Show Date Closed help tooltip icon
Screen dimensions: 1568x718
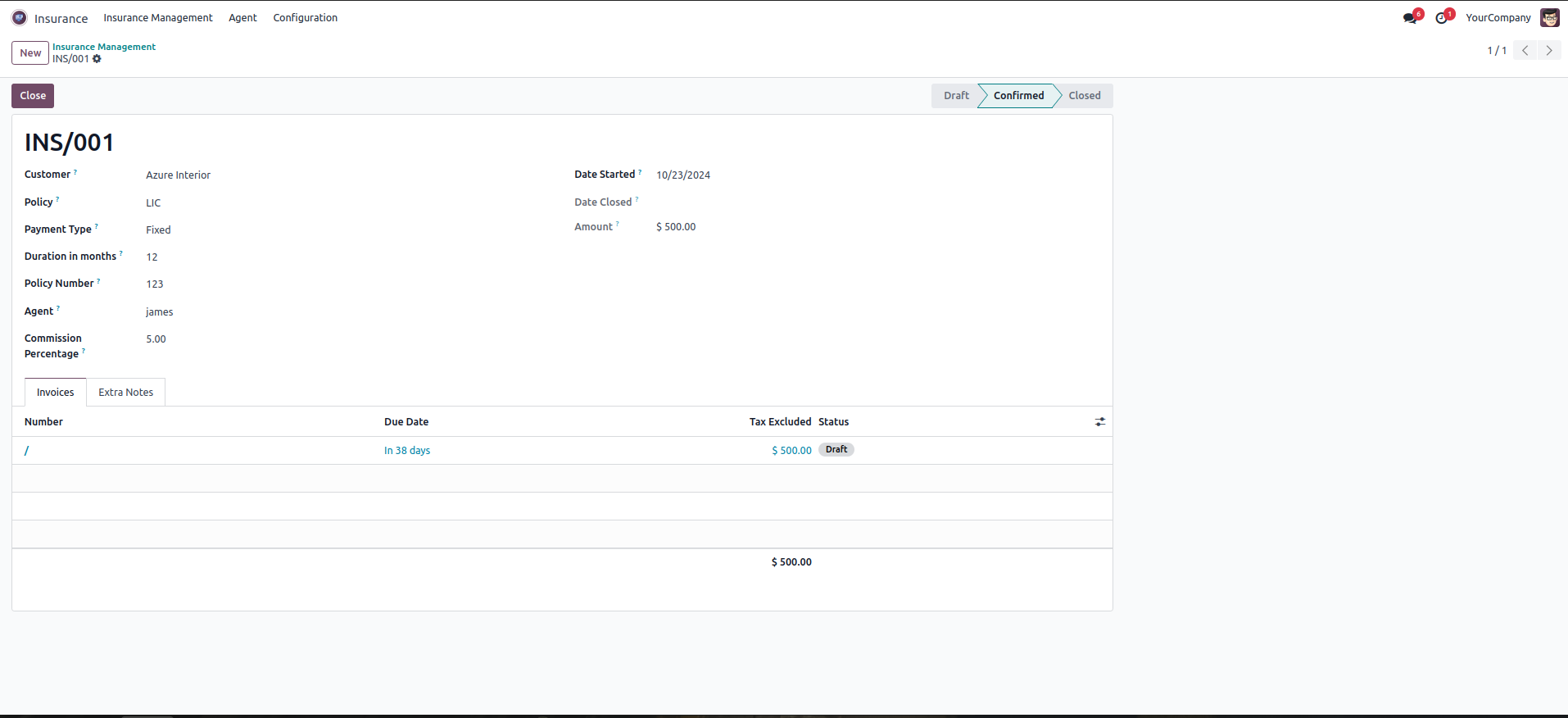point(637,199)
